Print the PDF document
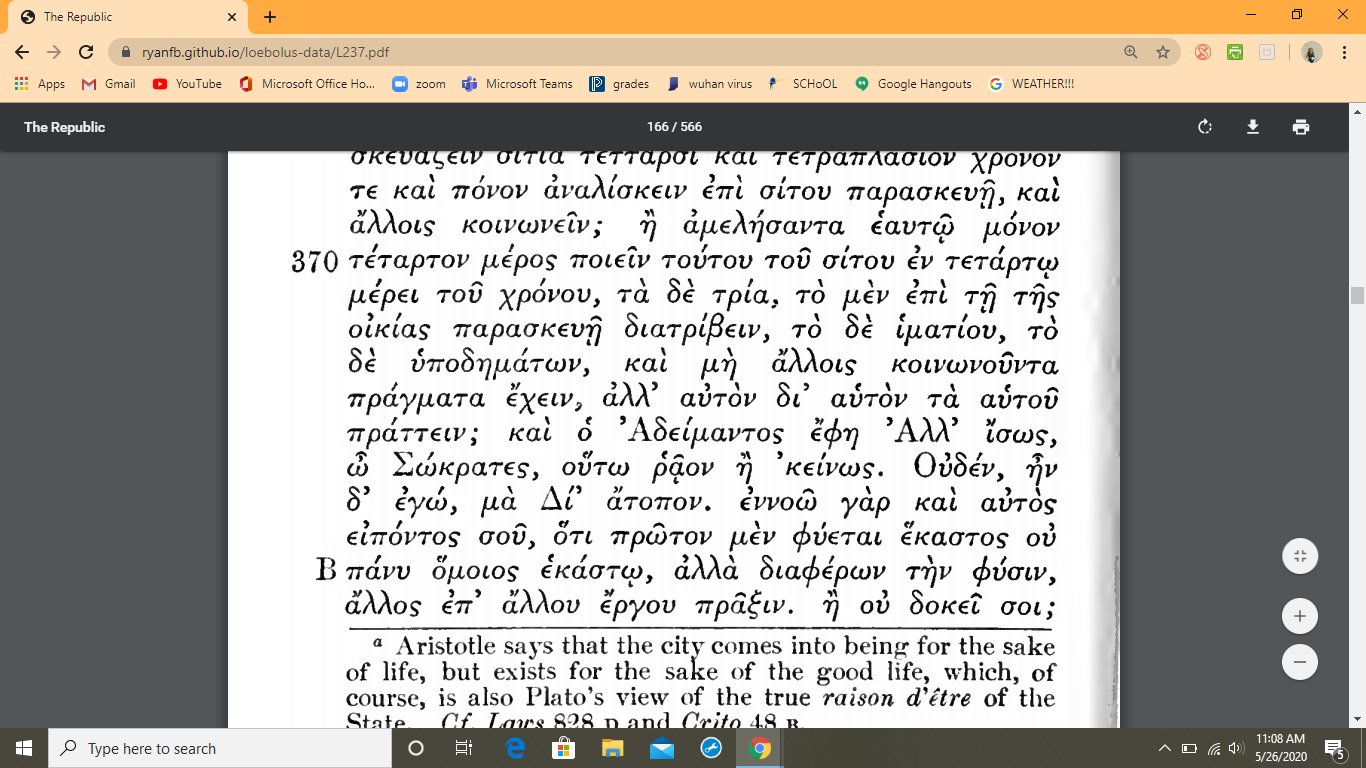Viewport: 1366px width, 768px height. coord(1300,127)
